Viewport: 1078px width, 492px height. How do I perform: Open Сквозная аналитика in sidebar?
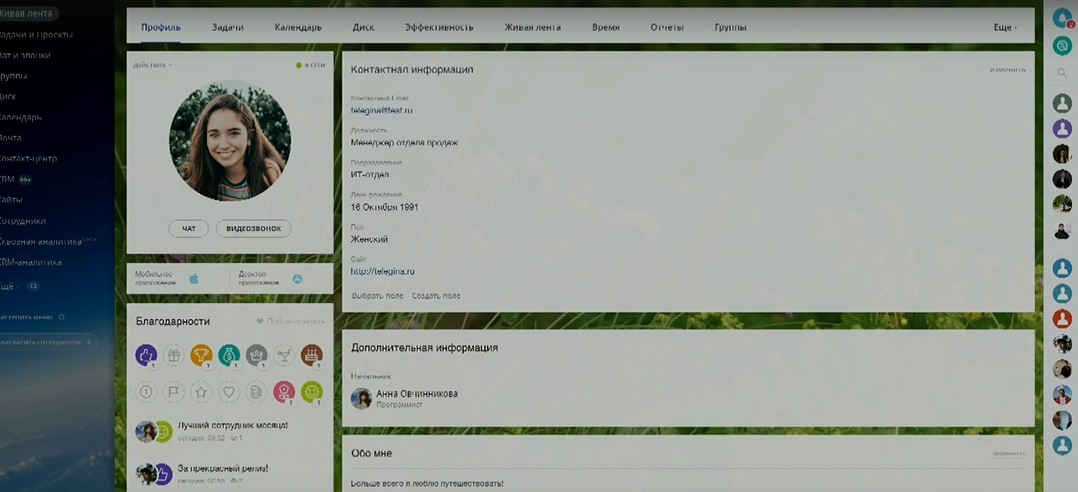pos(41,242)
